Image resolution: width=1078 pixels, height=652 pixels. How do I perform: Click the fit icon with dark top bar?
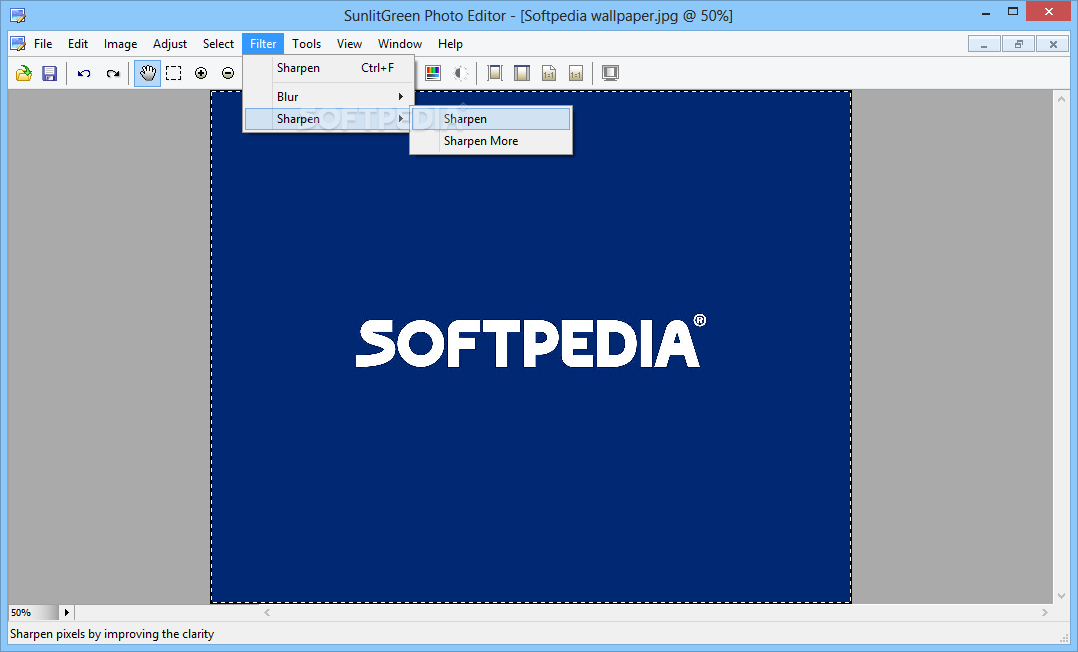click(x=522, y=73)
